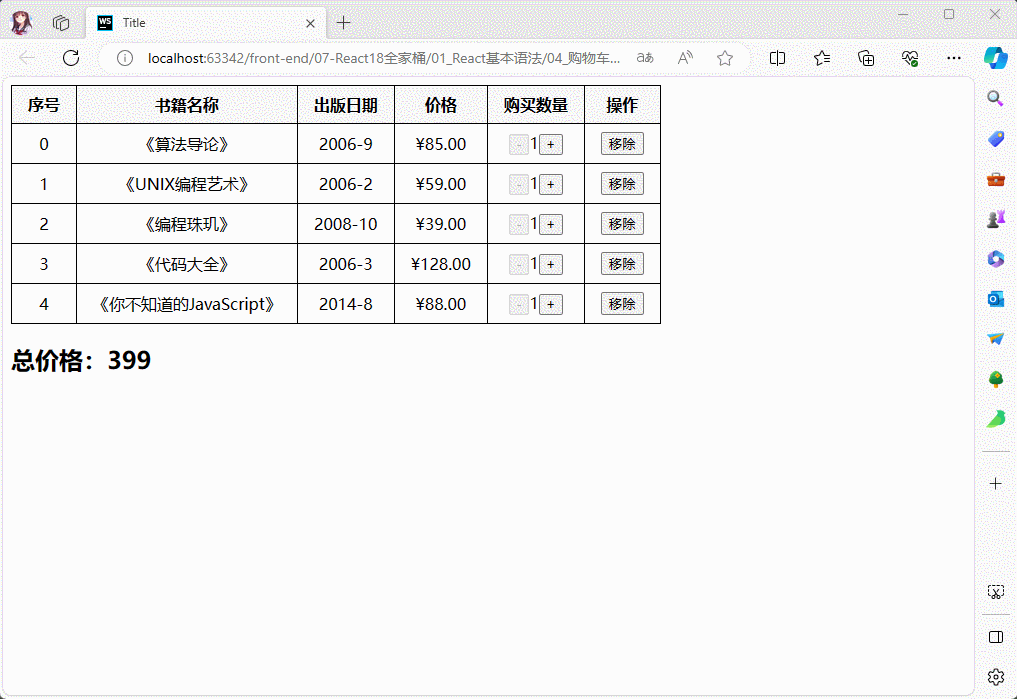Open sidebar settings gear icon

tap(995, 677)
